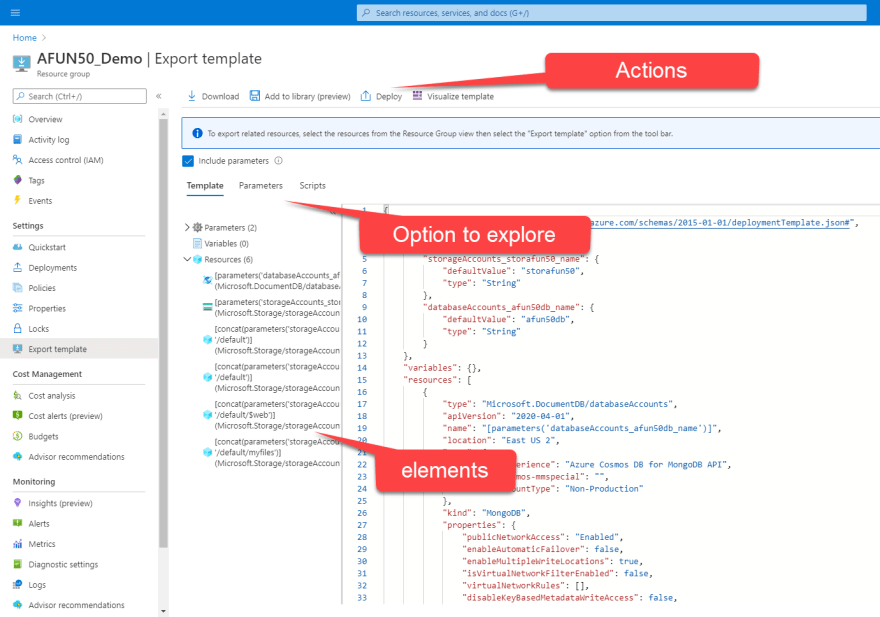Select the '/default/$web' storage resource
This screenshot has height=617, width=880.
277,415
